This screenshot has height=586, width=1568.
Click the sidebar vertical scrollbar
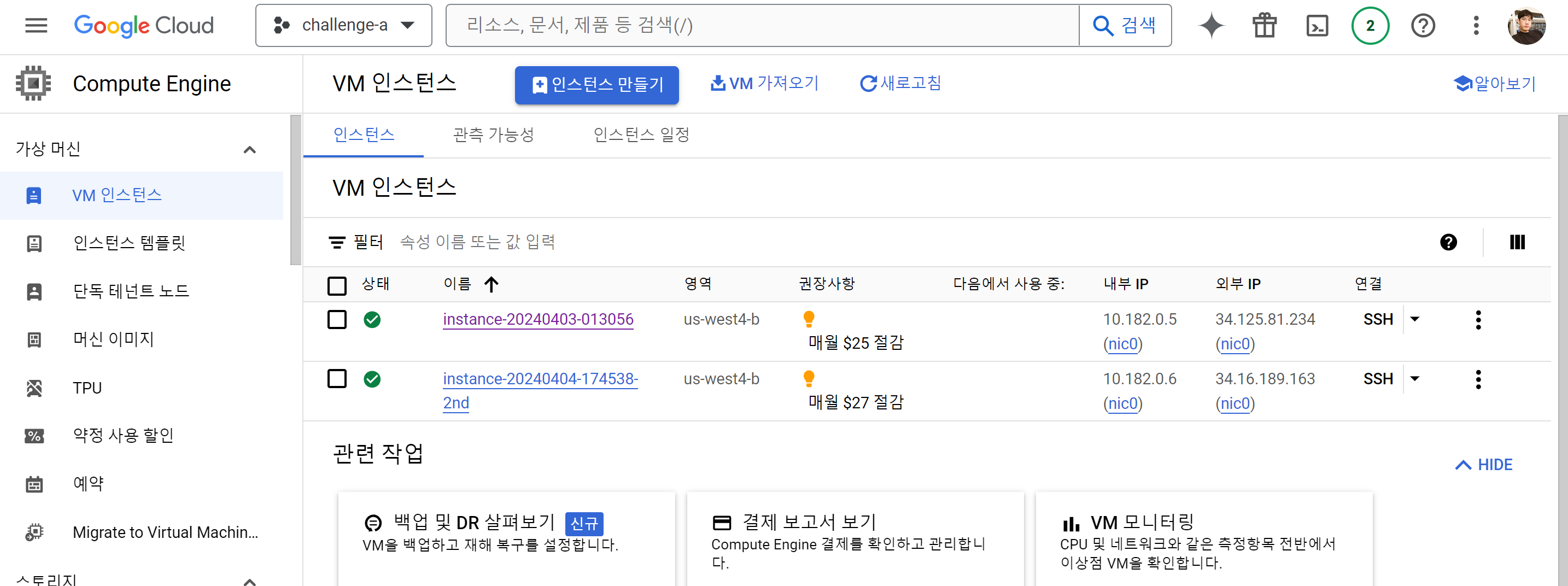296,190
